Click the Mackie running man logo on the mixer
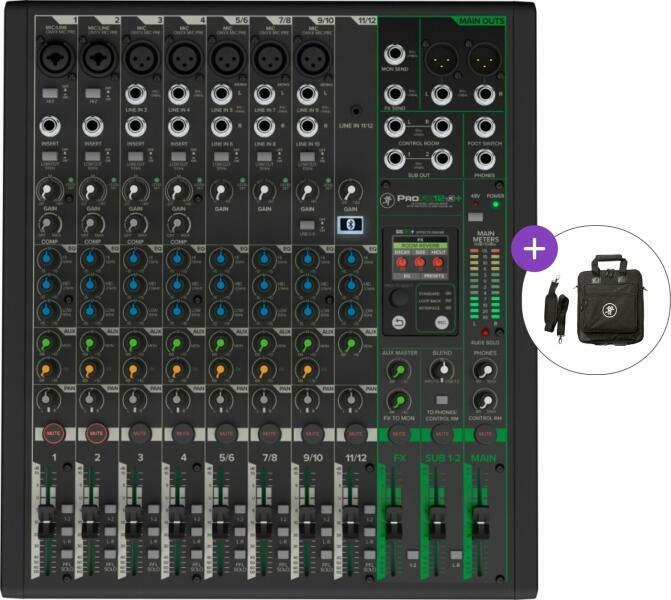671x600 pixels. [387, 200]
